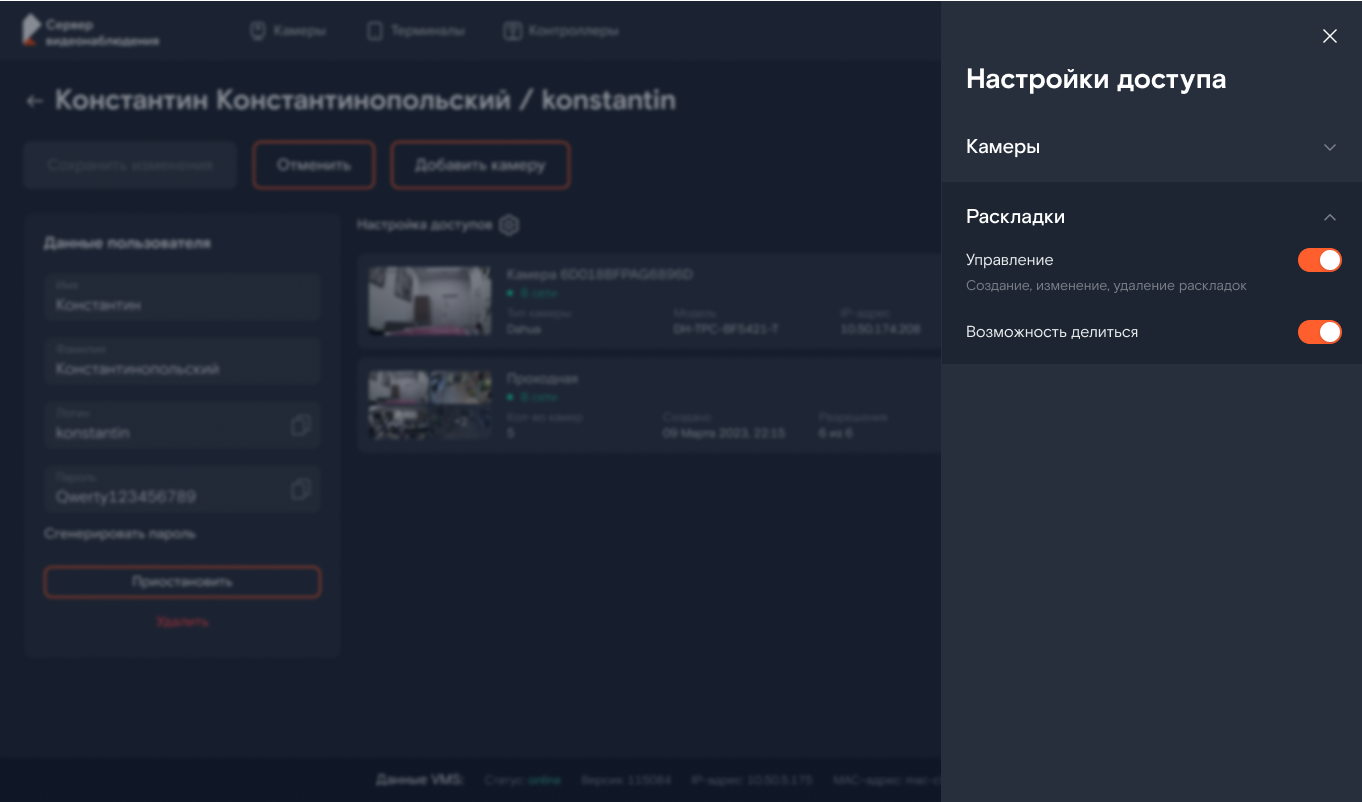Screen dimensions: 1362x802
Task: Open the Терминалы navigation tab
Action: pyautogui.click(x=416, y=31)
